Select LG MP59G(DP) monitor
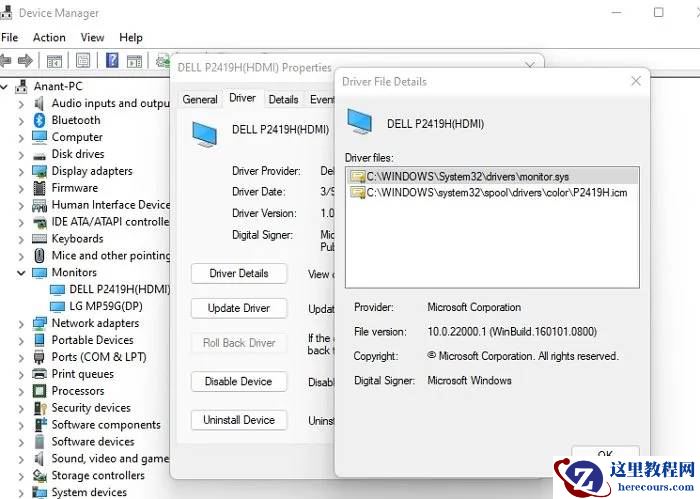The width and height of the screenshot is (700, 499). (x=106, y=306)
